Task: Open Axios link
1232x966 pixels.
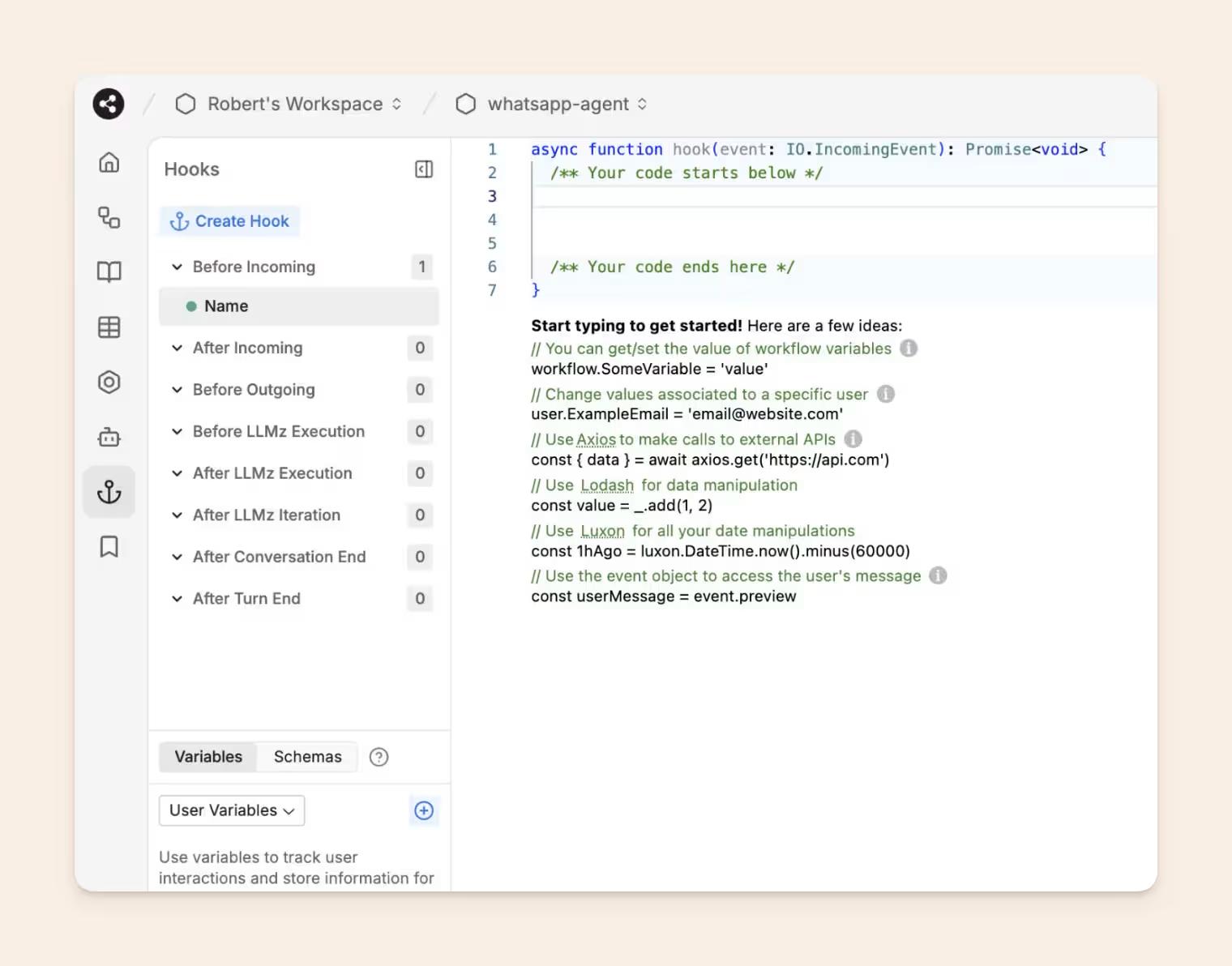Action: [x=597, y=439]
